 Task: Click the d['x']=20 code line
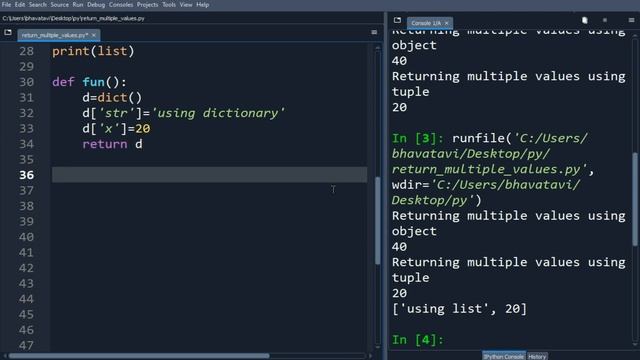click(x=116, y=129)
